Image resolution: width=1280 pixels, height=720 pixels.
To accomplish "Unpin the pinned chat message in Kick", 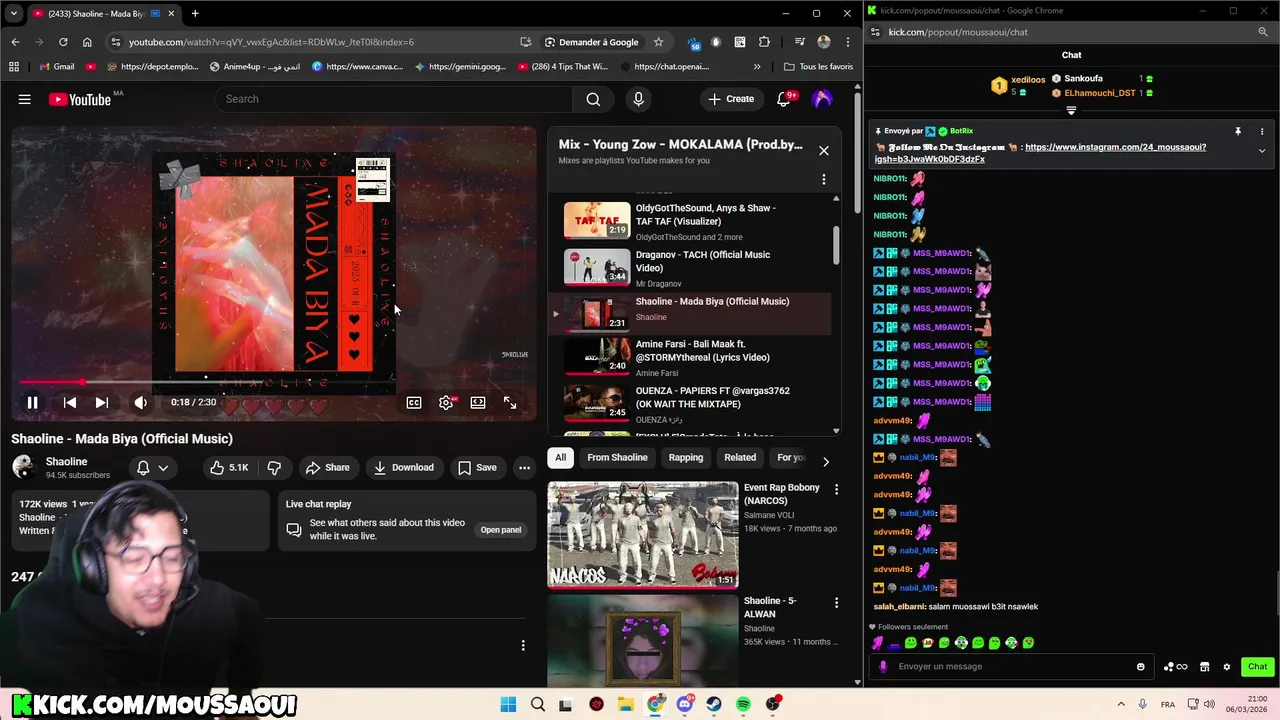I will pyautogui.click(x=1237, y=132).
